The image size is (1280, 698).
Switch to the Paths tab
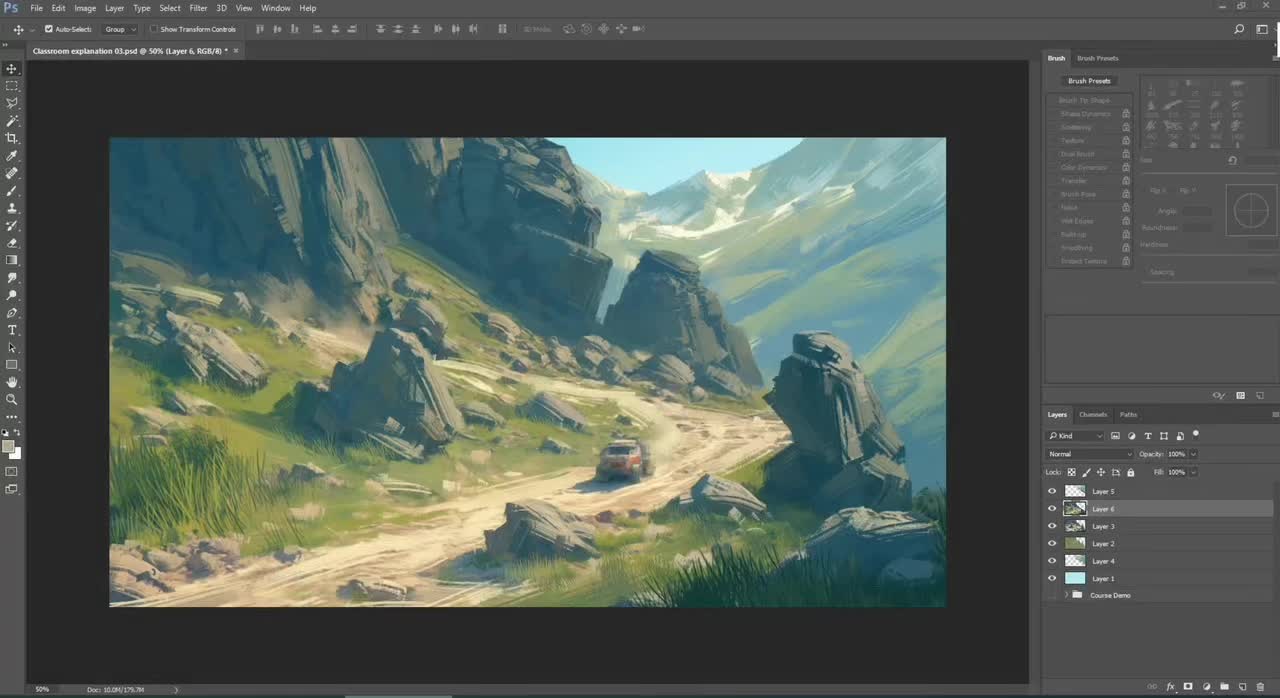[1128, 414]
